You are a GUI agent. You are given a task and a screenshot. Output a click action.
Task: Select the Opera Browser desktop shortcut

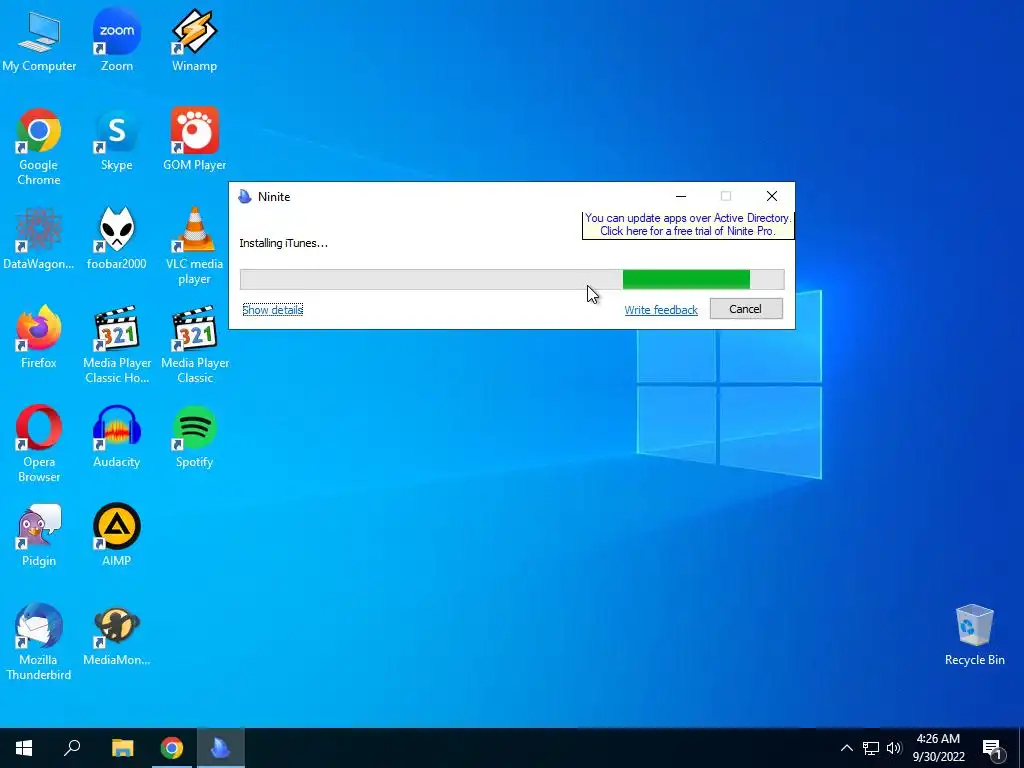coord(39,444)
